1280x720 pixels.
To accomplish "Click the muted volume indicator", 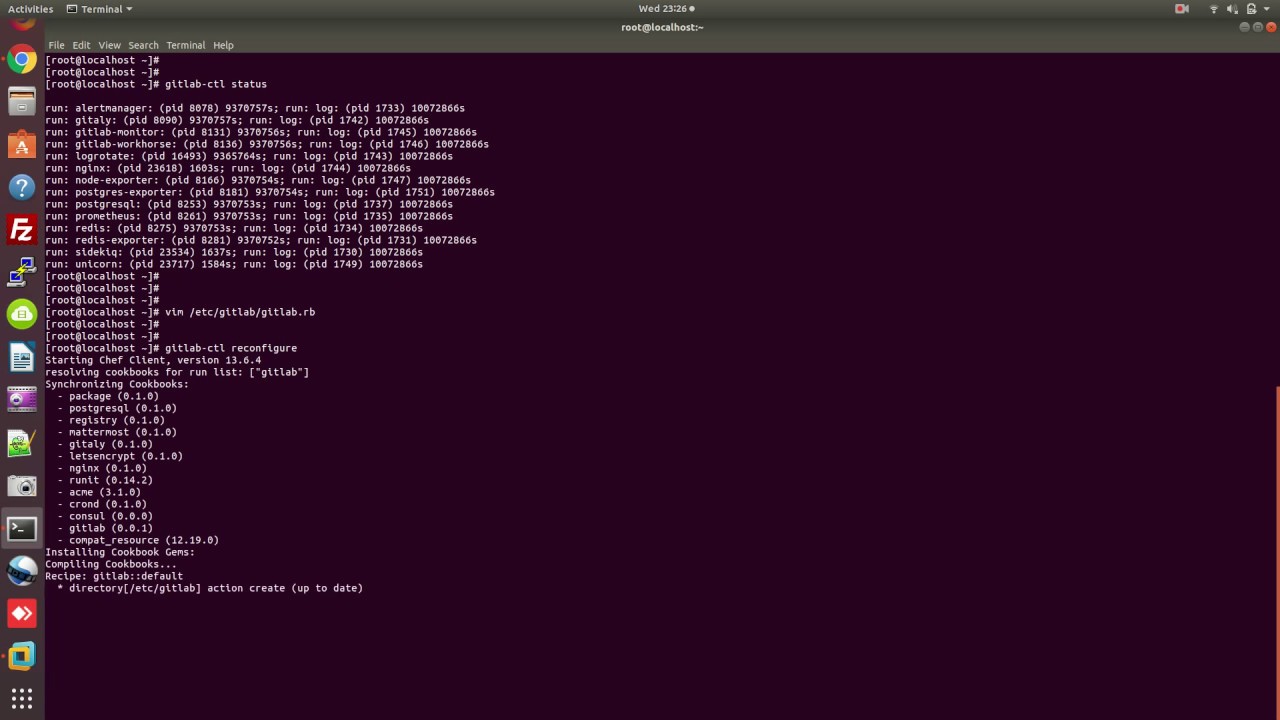I will (1232, 9).
